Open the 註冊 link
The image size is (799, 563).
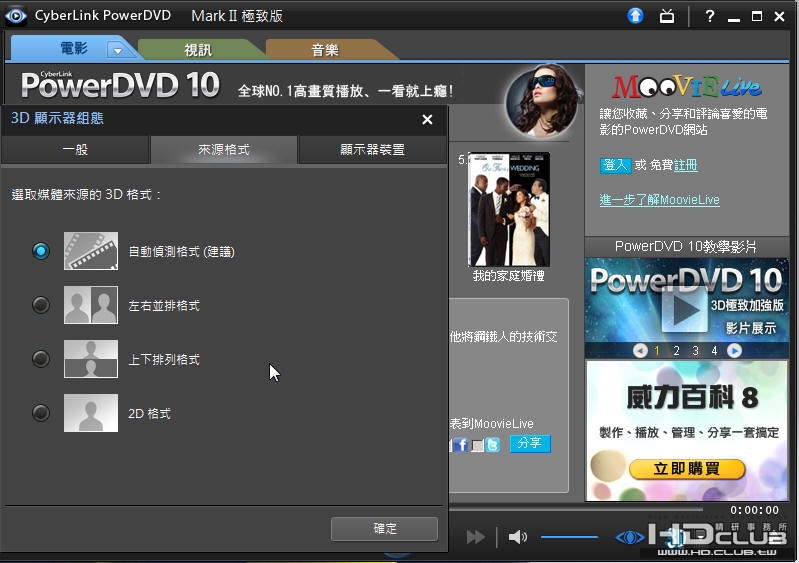click(x=685, y=165)
